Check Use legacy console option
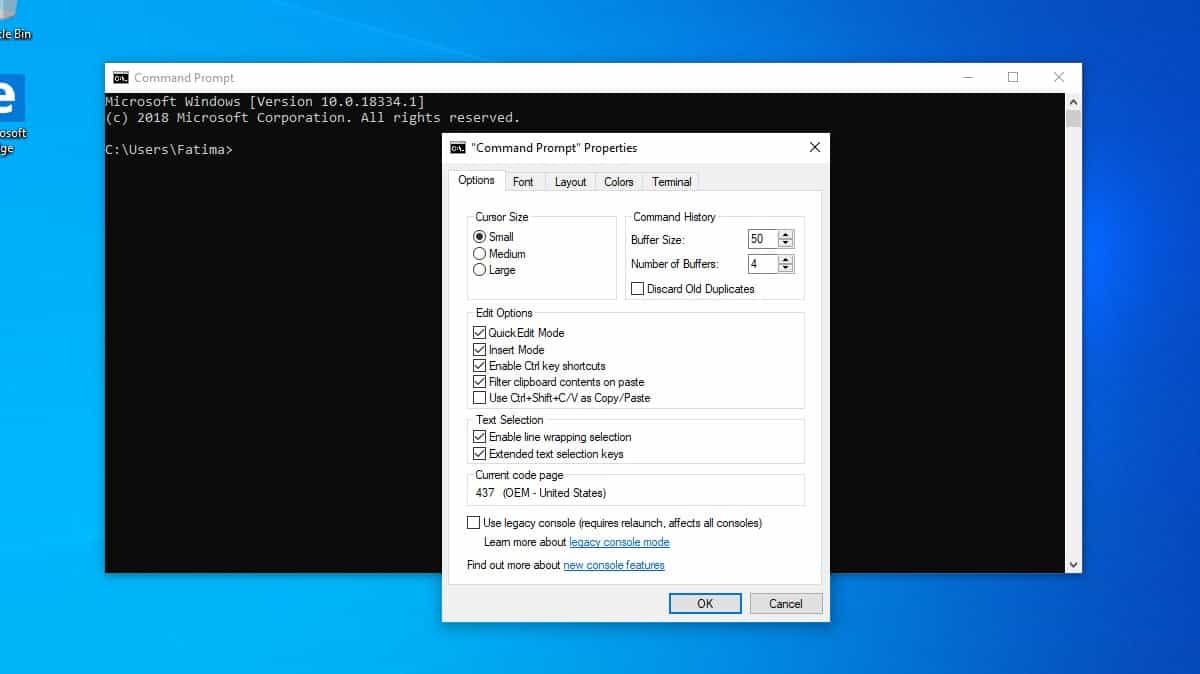The height and width of the screenshot is (674, 1200). coord(474,523)
